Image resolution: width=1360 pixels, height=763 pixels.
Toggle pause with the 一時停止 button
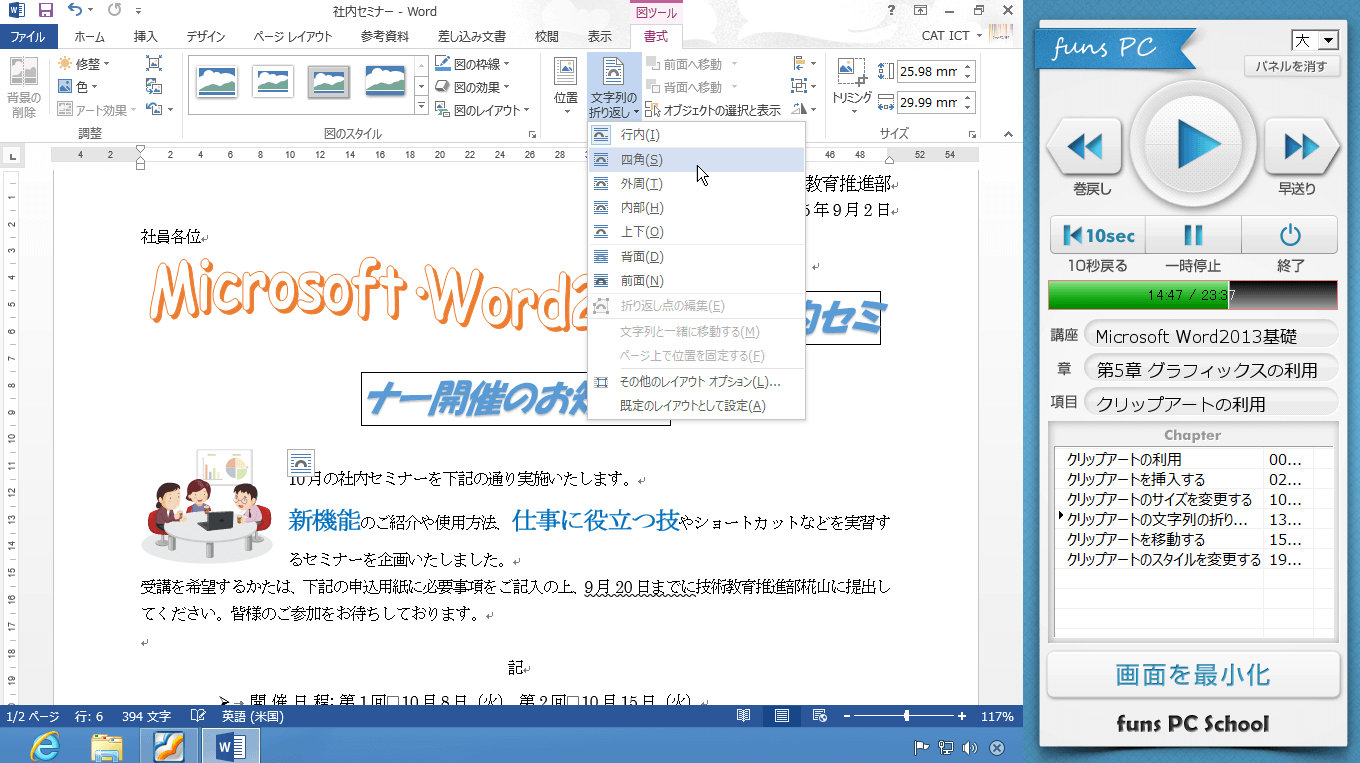(1192, 235)
